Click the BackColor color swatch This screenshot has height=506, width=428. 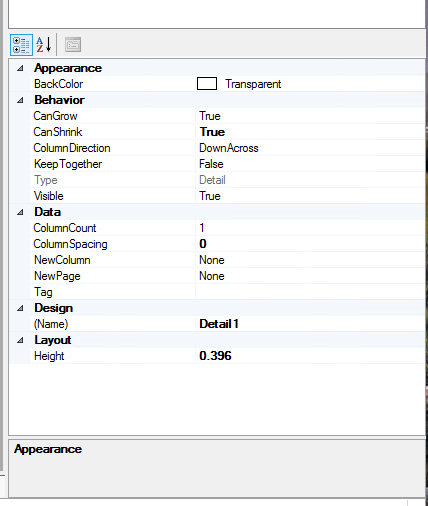tap(207, 84)
